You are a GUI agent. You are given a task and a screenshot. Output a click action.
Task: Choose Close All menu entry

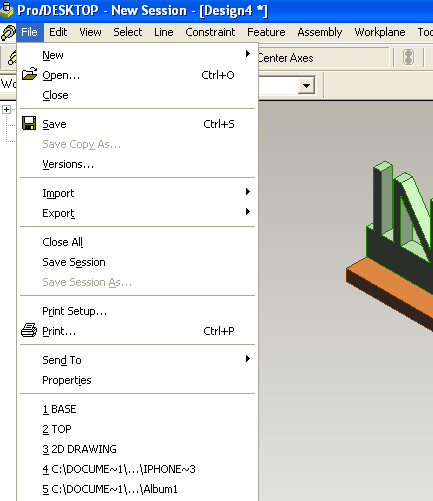tap(137, 242)
